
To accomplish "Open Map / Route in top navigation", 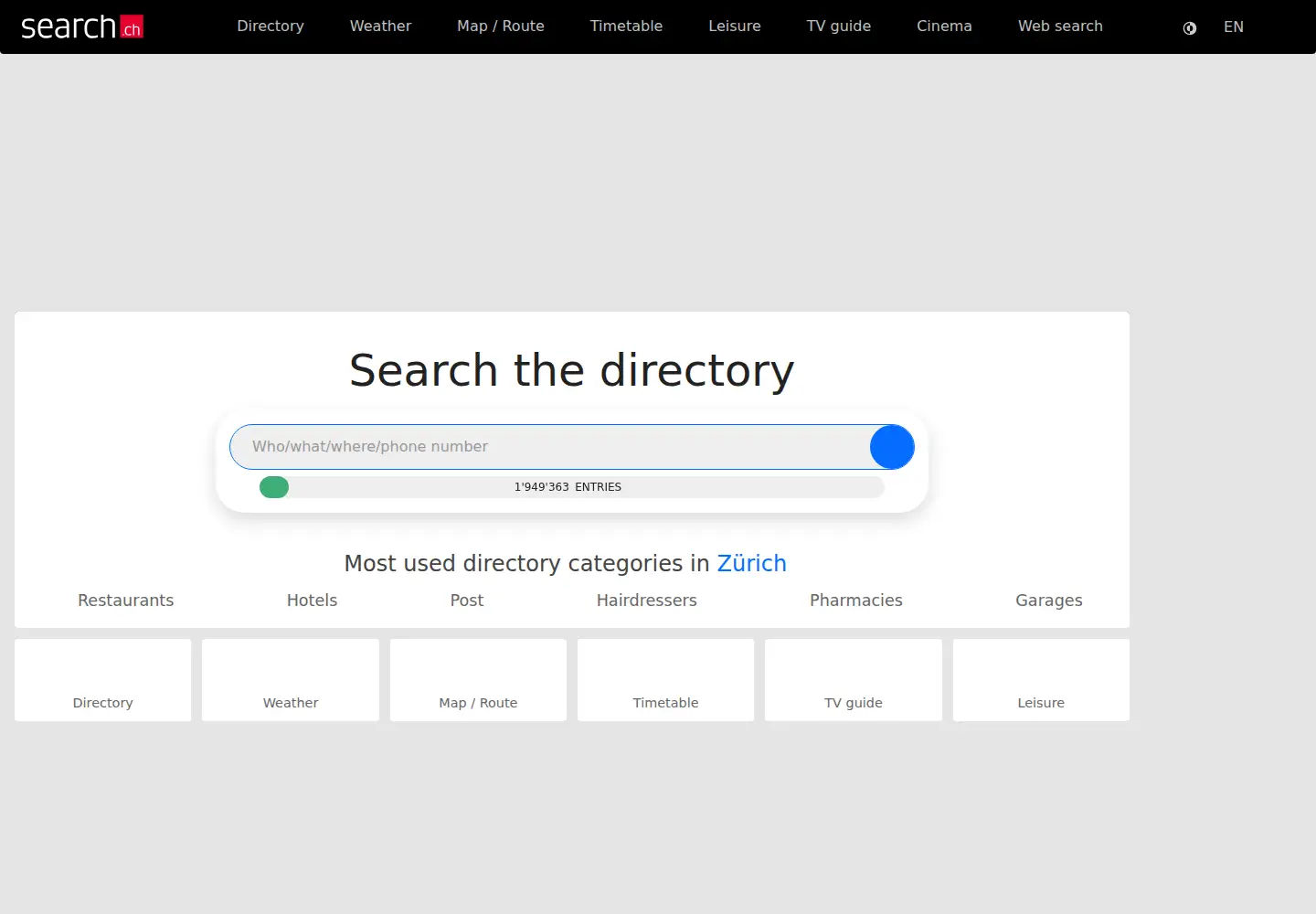I will click(501, 26).
